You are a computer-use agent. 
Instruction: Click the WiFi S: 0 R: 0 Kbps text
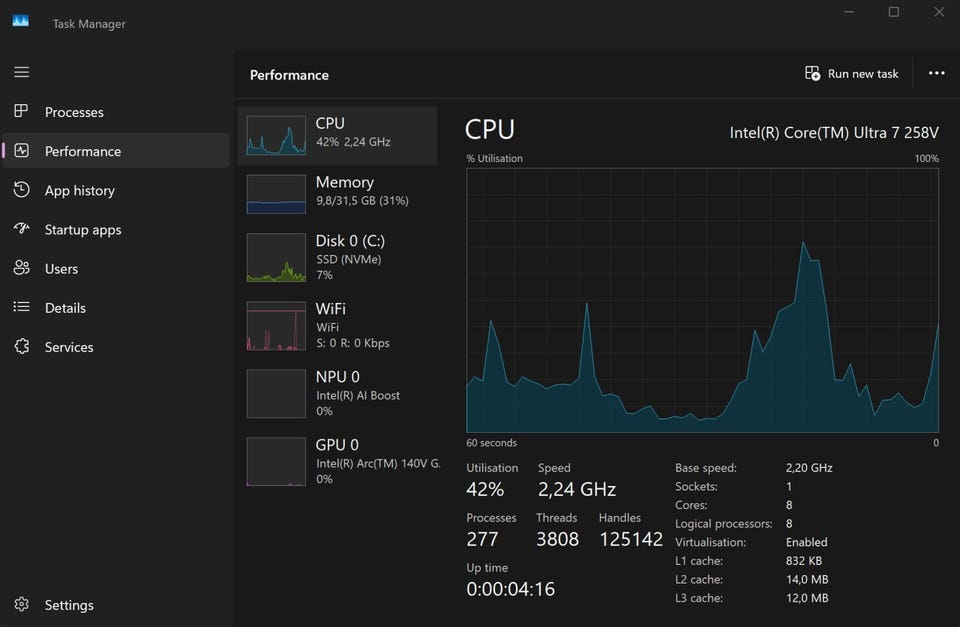click(x=353, y=343)
